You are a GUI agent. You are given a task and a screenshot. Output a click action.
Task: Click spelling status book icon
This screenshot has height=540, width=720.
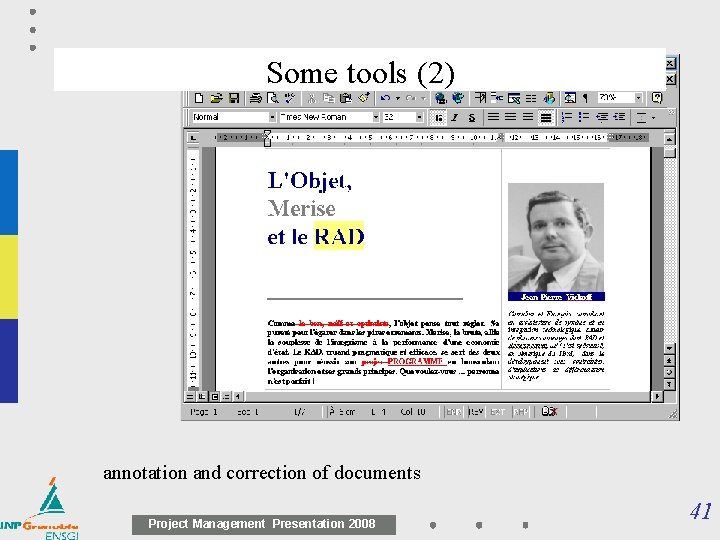pyautogui.click(x=549, y=411)
